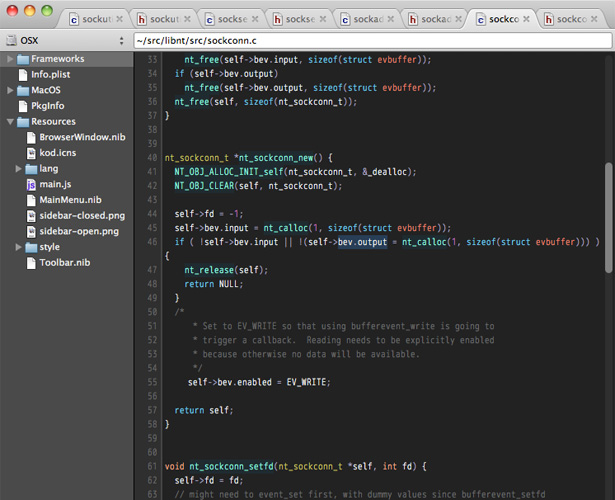Close the sockse C source tab
The image size is (615, 500).
pos(255,19)
